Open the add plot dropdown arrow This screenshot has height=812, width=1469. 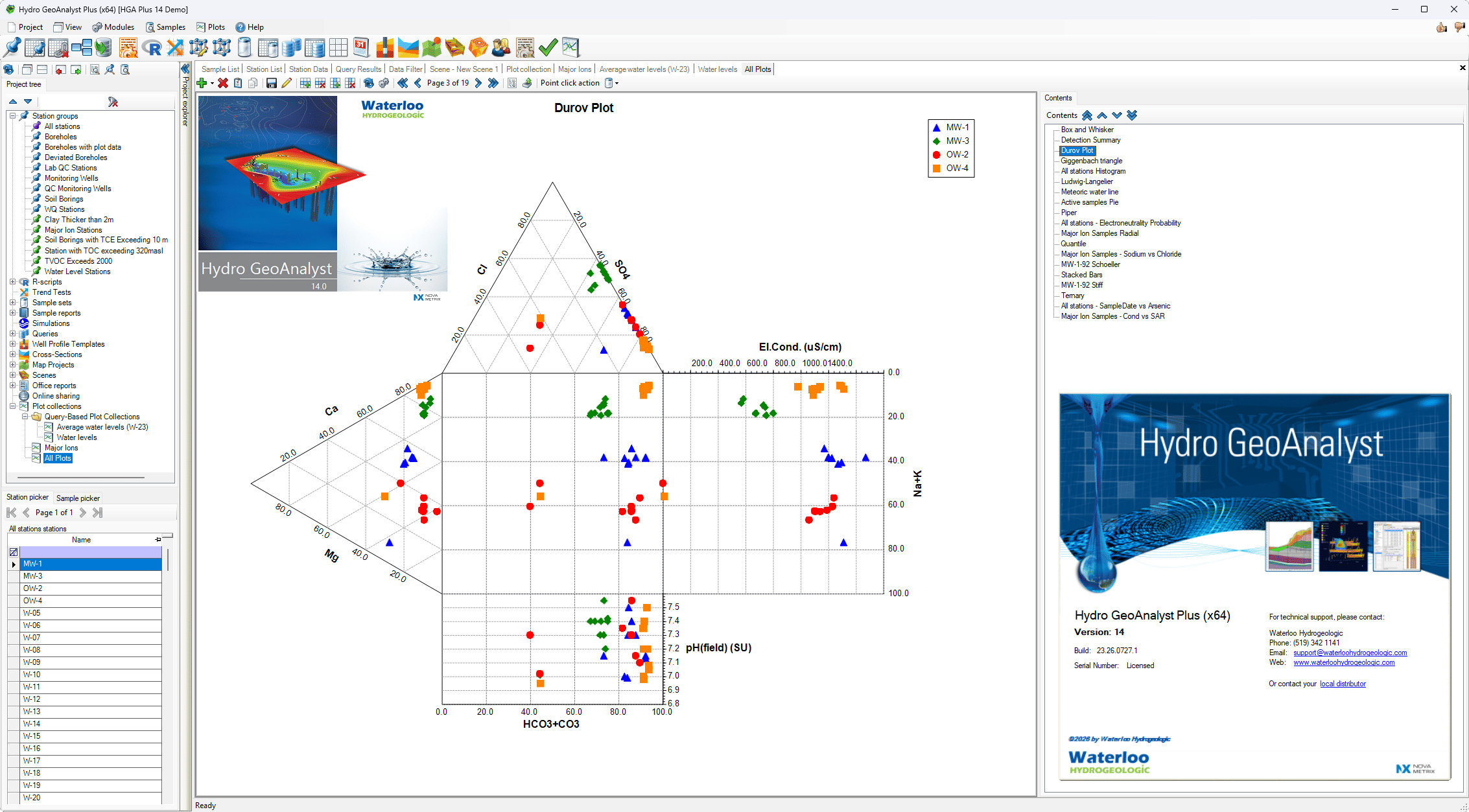tap(212, 83)
